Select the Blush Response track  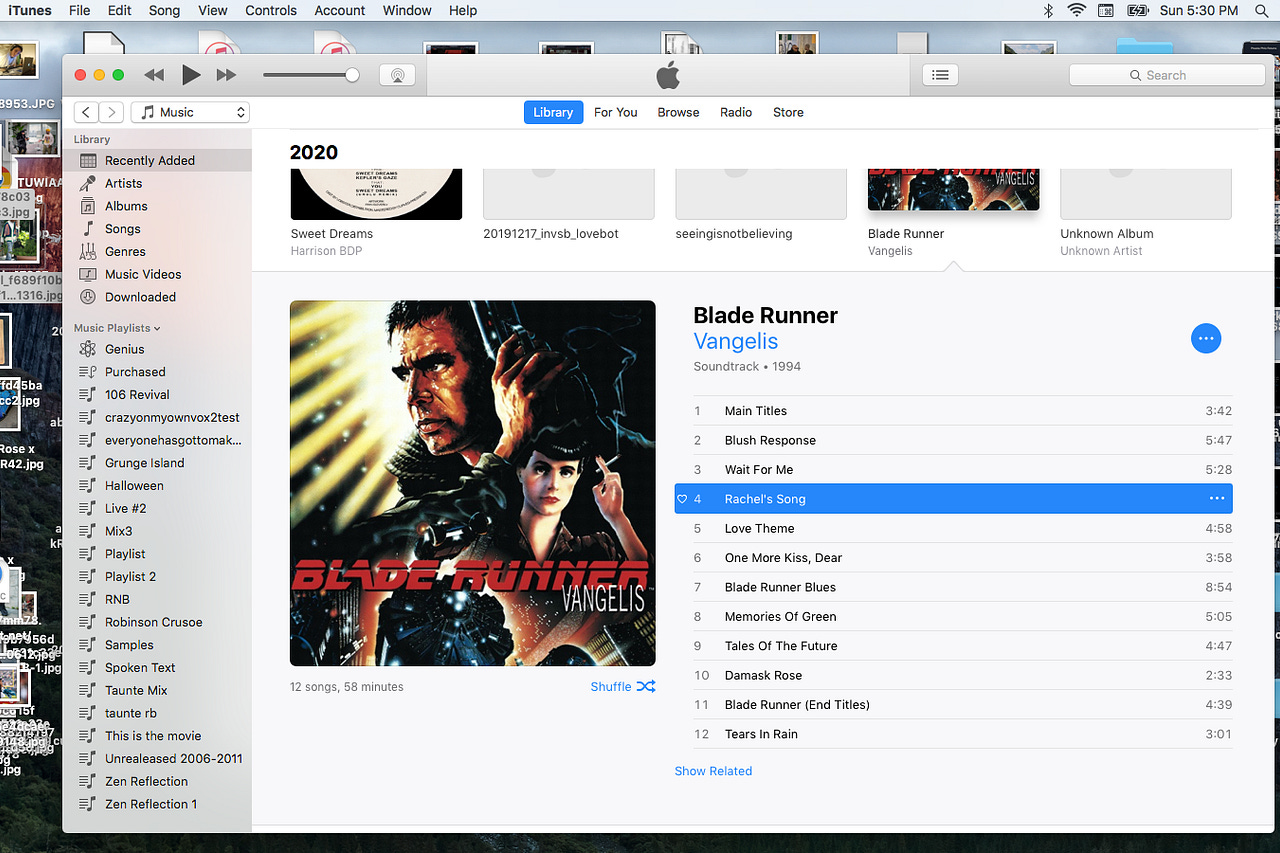[963, 440]
